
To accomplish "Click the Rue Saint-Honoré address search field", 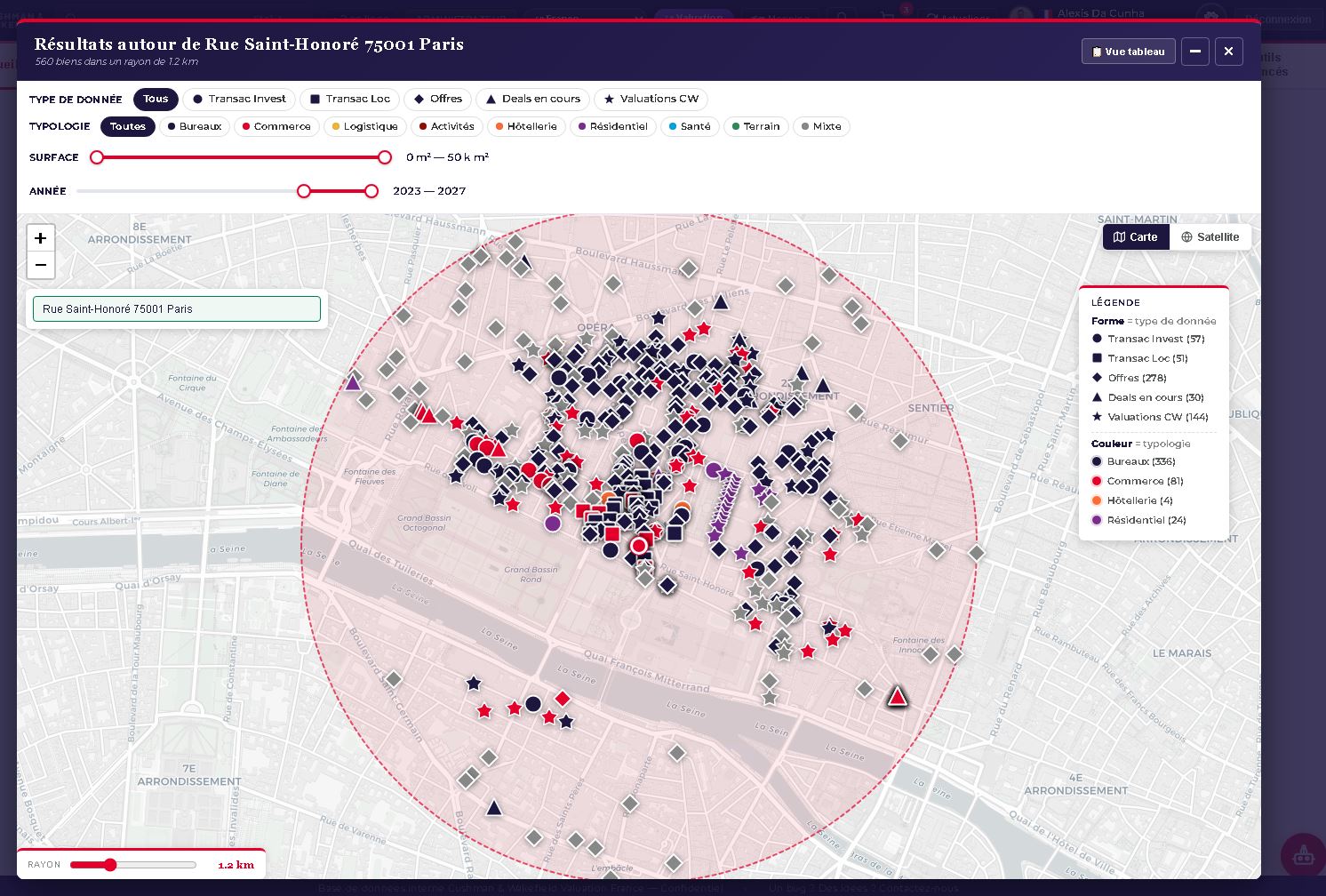I will [x=177, y=308].
